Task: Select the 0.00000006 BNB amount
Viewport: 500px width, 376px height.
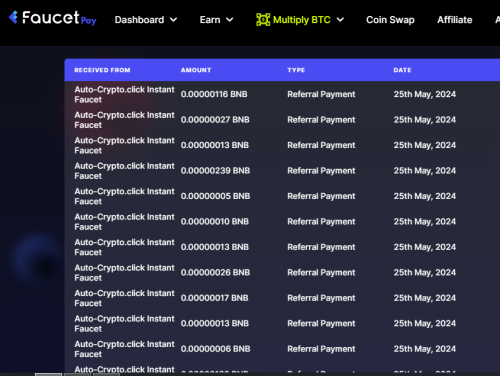Action: (x=215, y=349)
